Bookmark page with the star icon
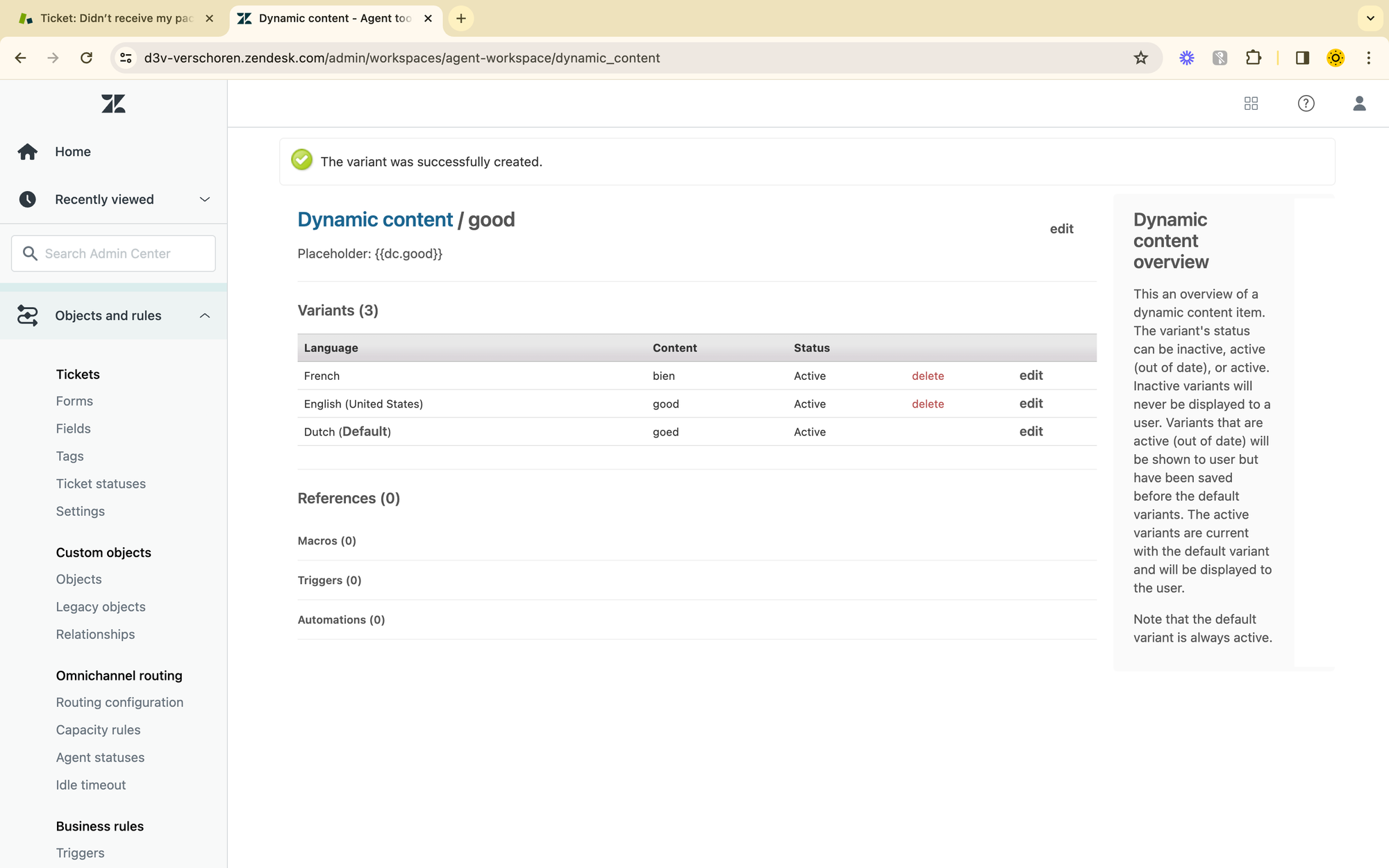 (x=1140, y=58)
